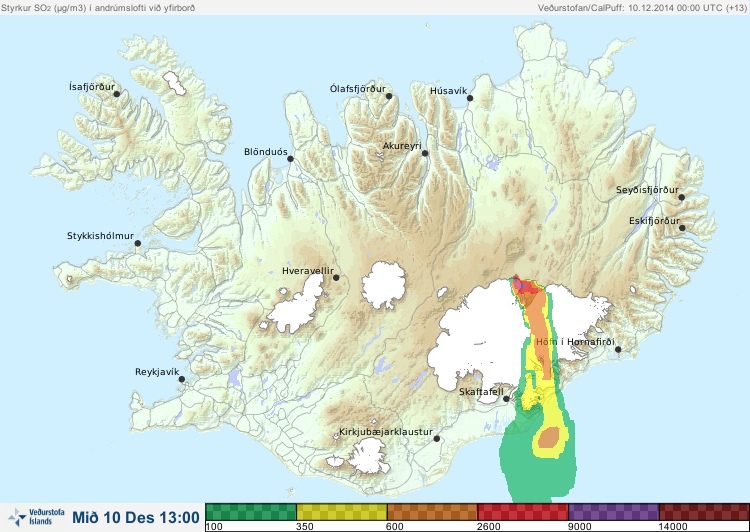Click the purple plume source at eruption site
Viewport: 750px width, 532px height.
522,286
